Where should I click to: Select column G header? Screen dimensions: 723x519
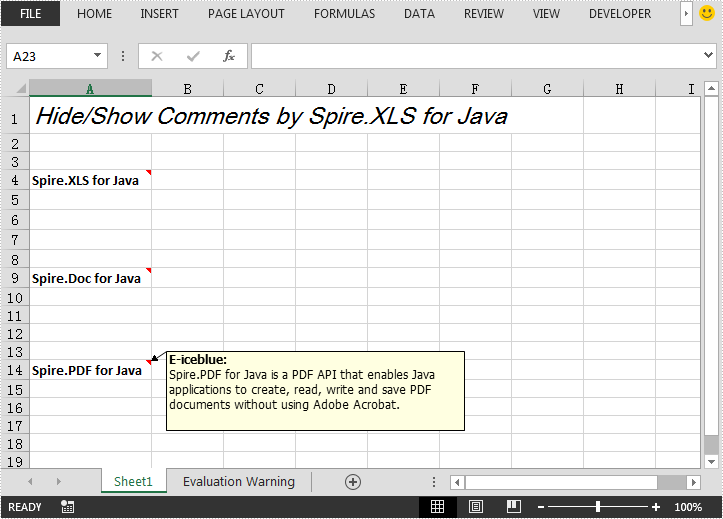(x=547, y=88)
